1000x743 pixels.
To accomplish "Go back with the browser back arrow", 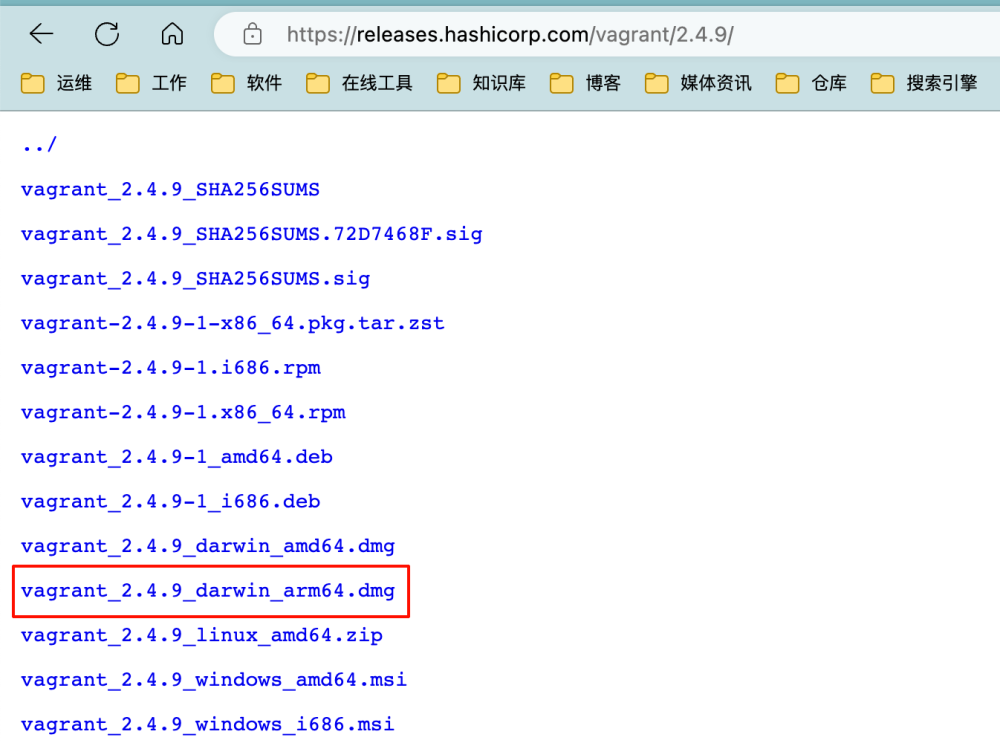I will click(41, 34).
